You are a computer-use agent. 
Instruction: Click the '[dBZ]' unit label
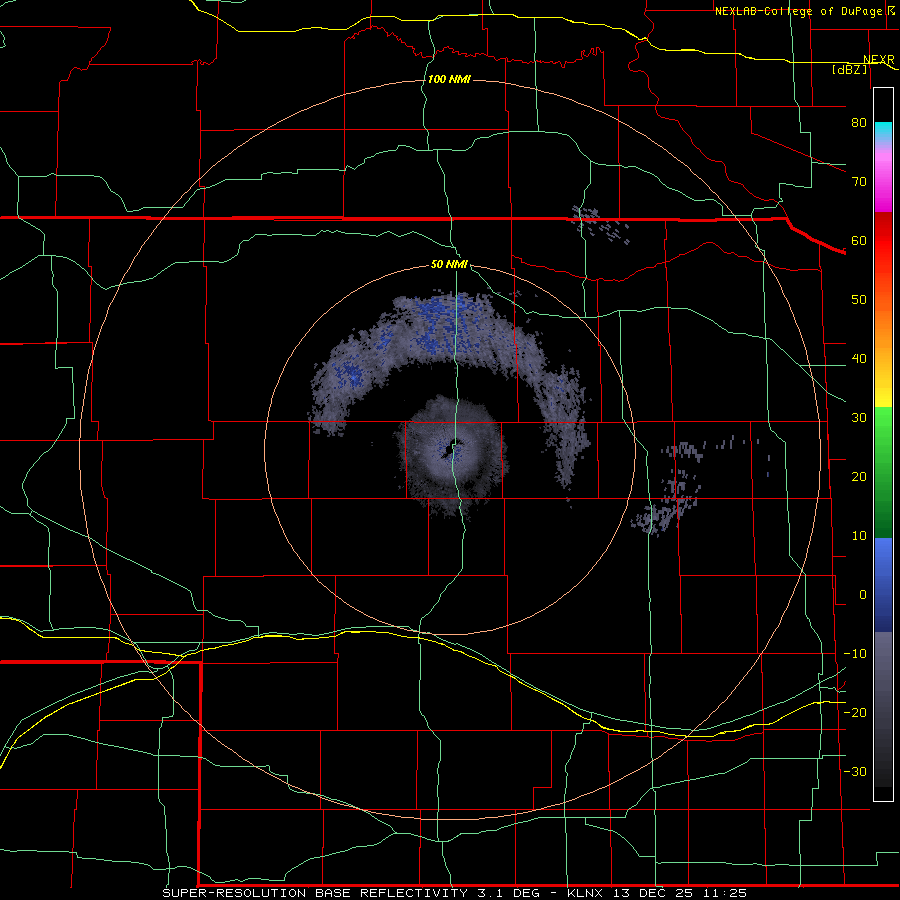(849, 69)
